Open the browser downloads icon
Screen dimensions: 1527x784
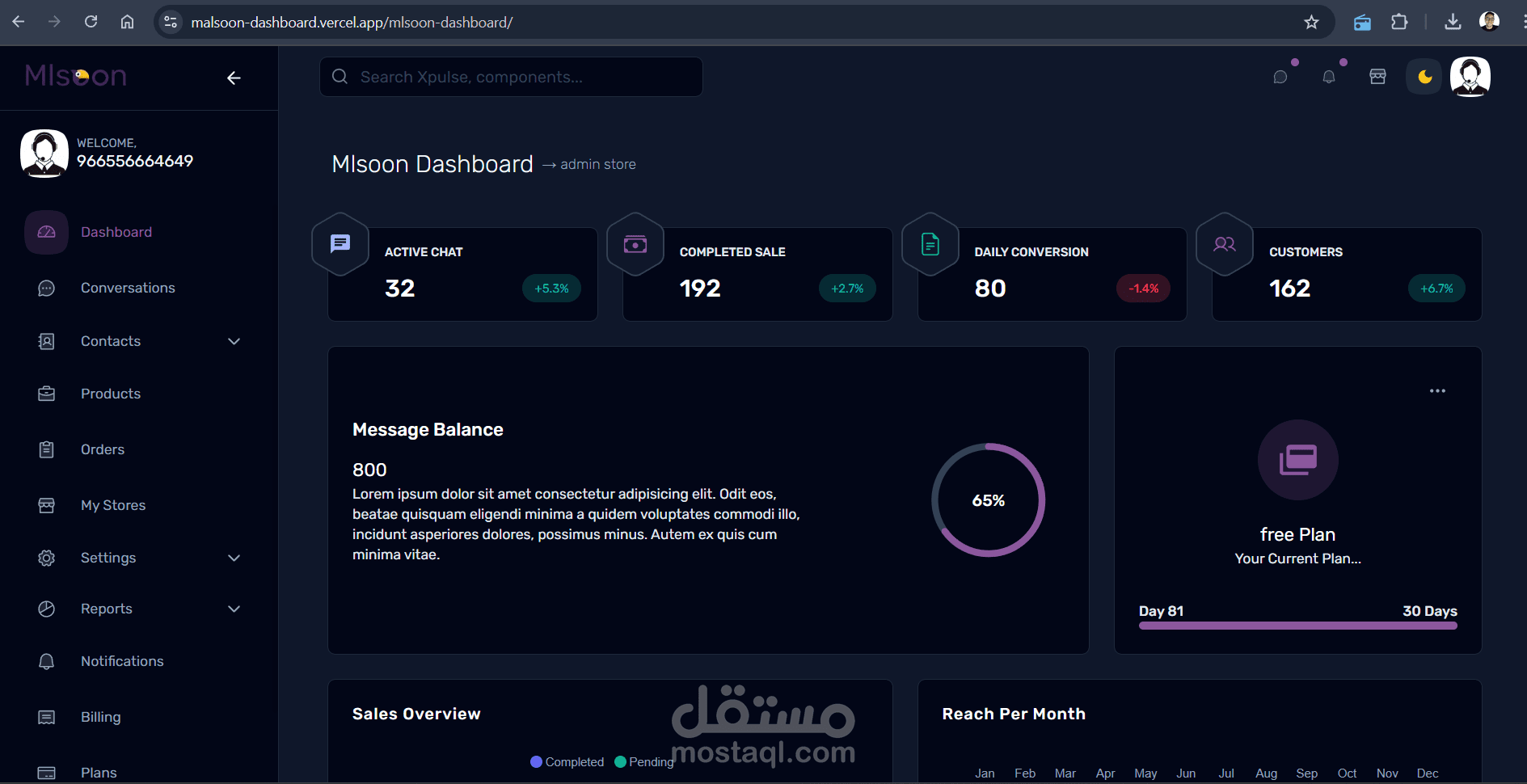click(1453, 22)
